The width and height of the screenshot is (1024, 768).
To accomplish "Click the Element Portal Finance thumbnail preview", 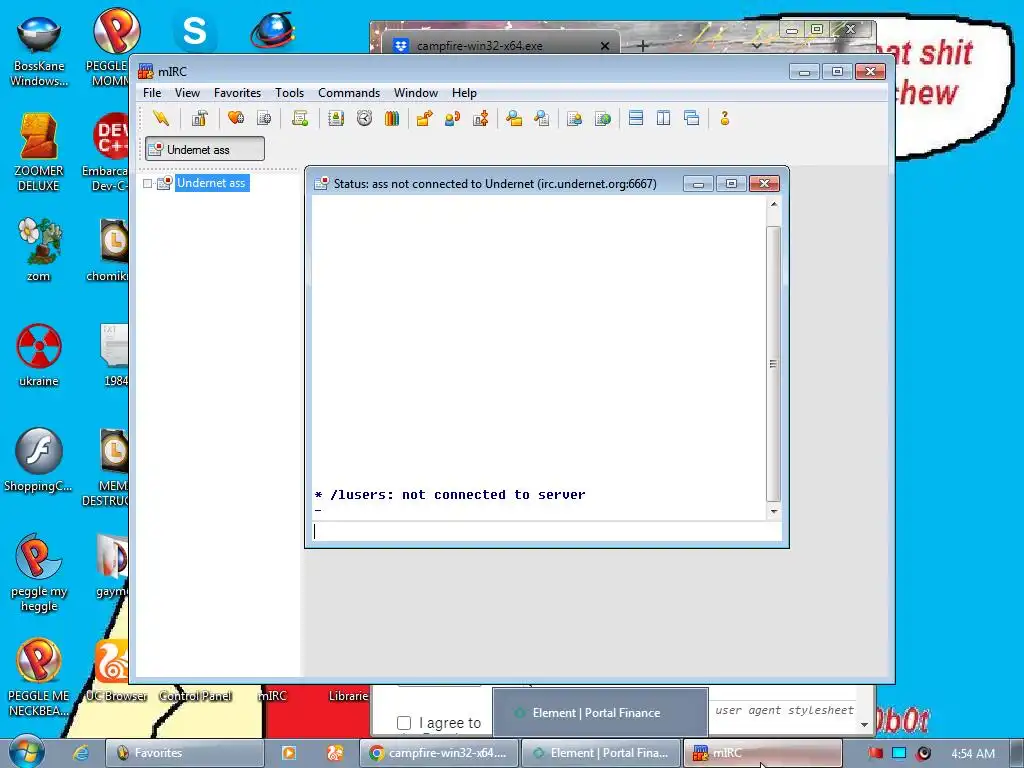I will pyautogui.click(x=600, y=712).
